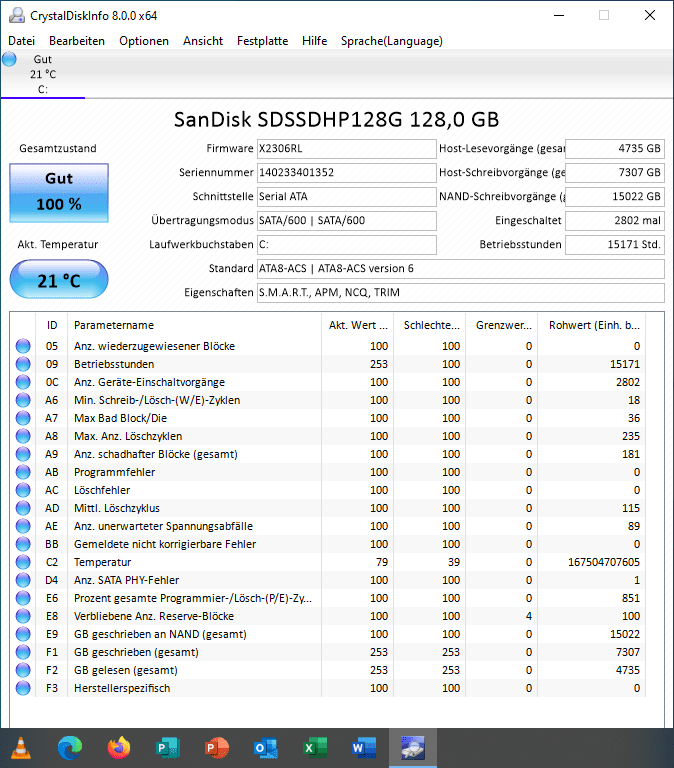Click the Gut 100 % health status button
Screen dimensions: 674x768
59,192
